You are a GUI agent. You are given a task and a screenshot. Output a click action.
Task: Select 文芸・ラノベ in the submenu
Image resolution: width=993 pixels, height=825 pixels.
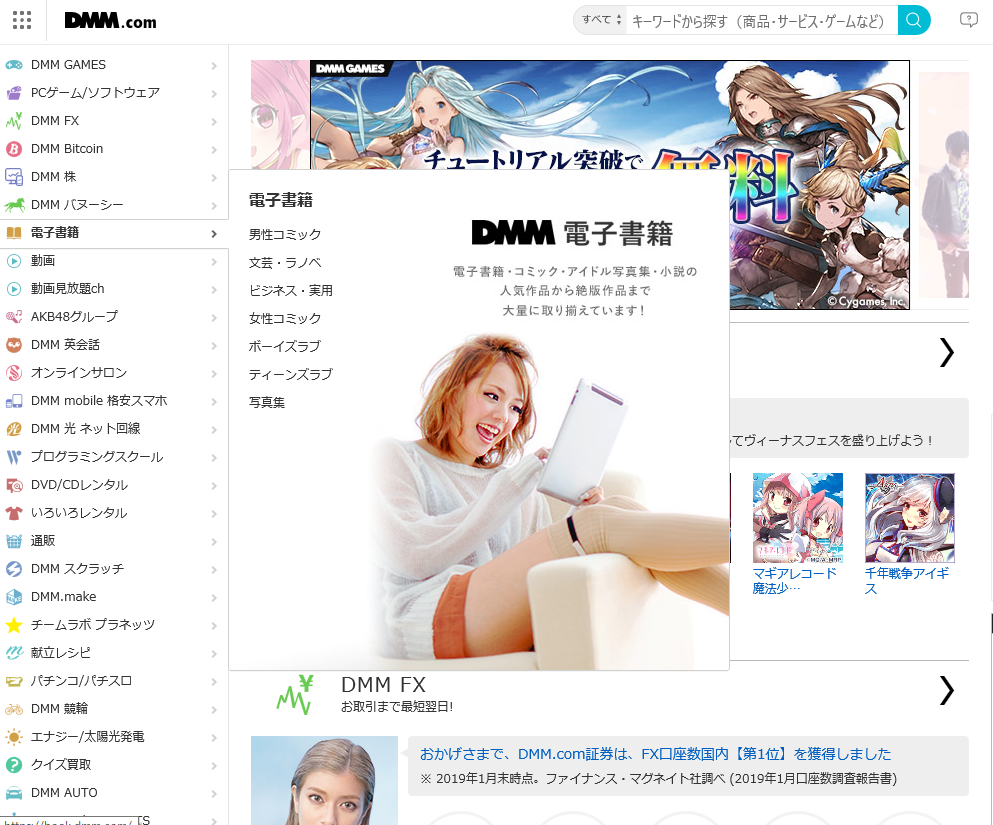click(x=285, y=262)
